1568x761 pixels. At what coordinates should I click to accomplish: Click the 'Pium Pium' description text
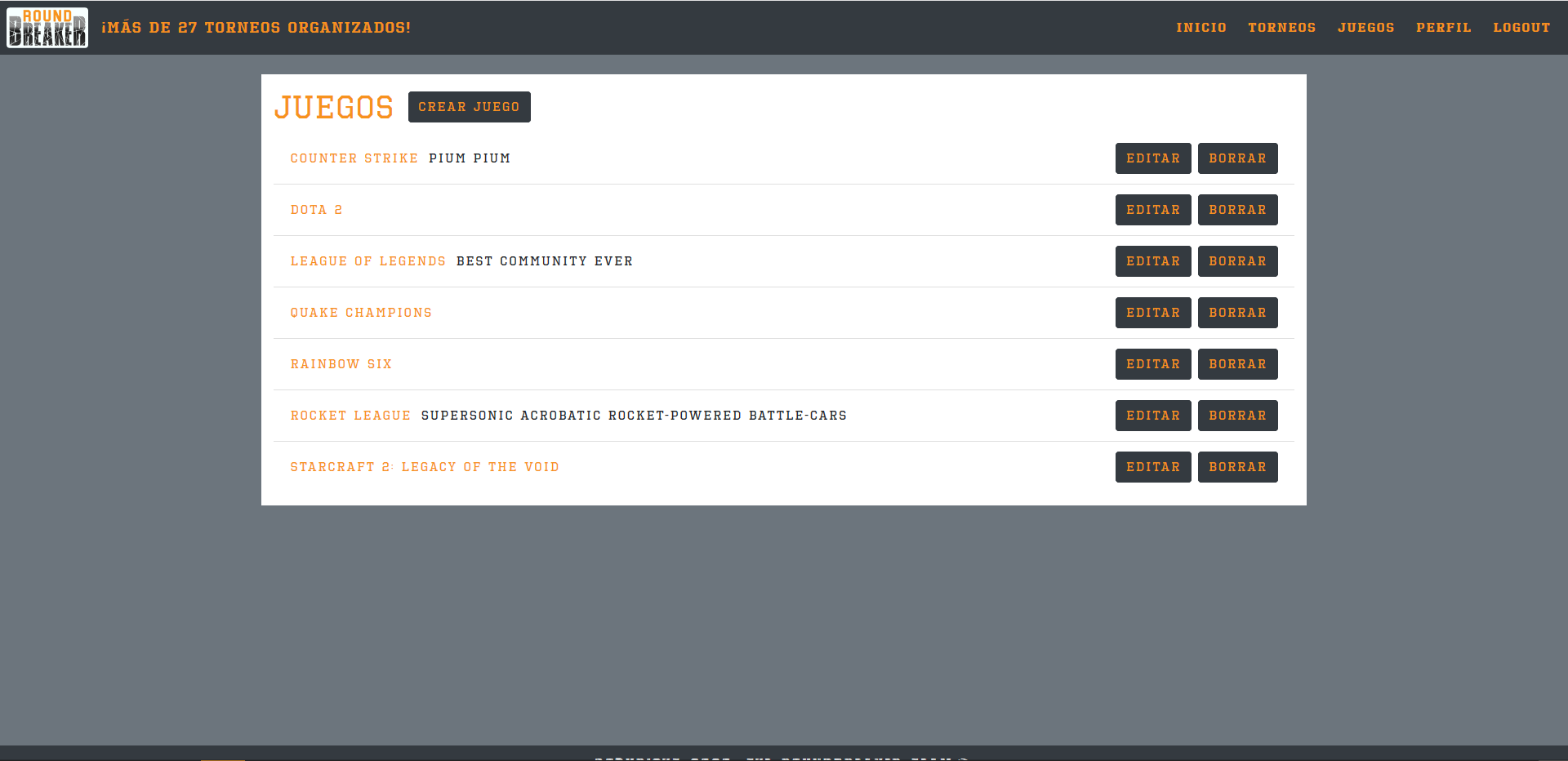click(x=470, y=158)
